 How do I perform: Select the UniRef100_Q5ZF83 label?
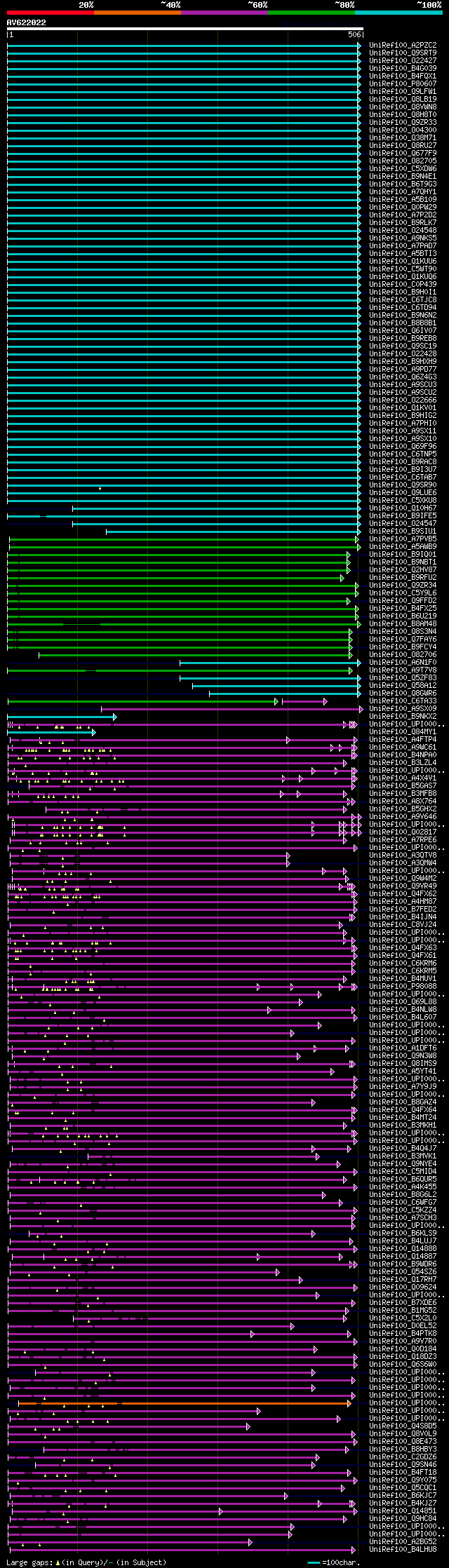[403, 677]
